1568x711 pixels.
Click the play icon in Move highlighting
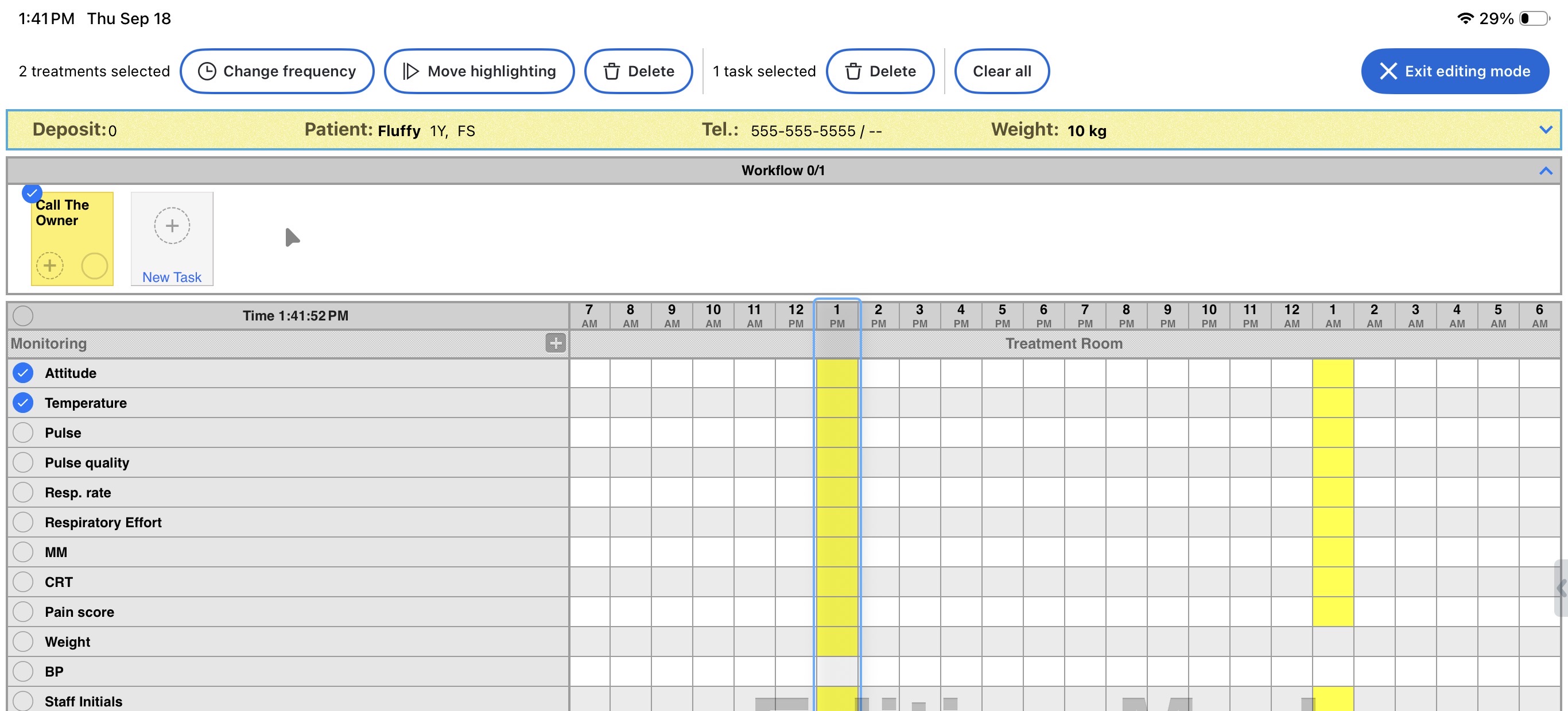tap(411, 71)
